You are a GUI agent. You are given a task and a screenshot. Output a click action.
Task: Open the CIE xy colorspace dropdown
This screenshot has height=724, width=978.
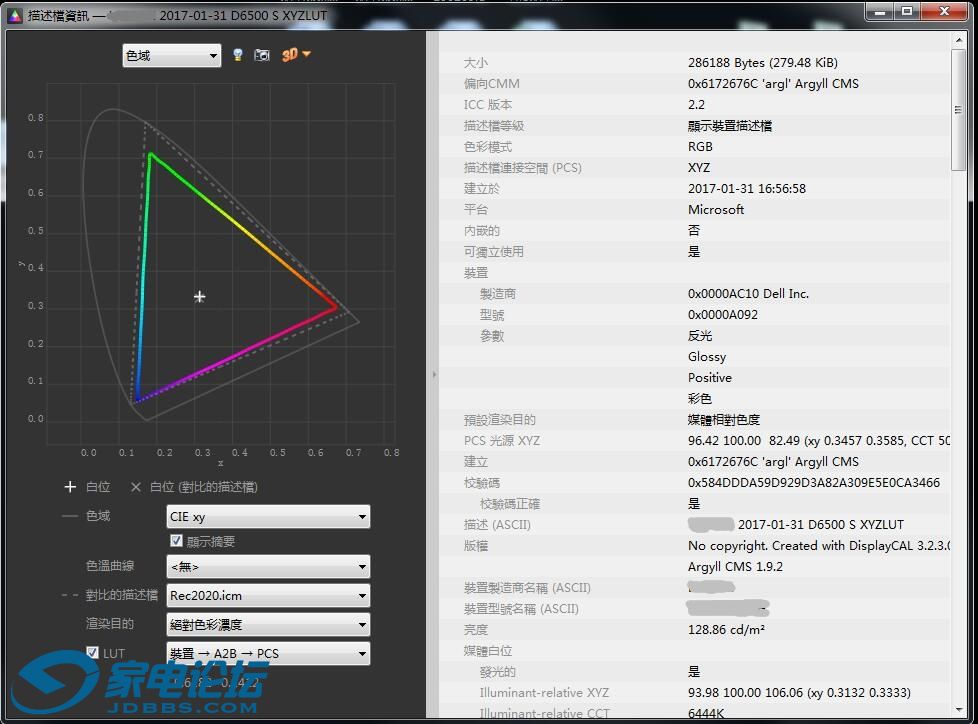click(x=268, y=517)
